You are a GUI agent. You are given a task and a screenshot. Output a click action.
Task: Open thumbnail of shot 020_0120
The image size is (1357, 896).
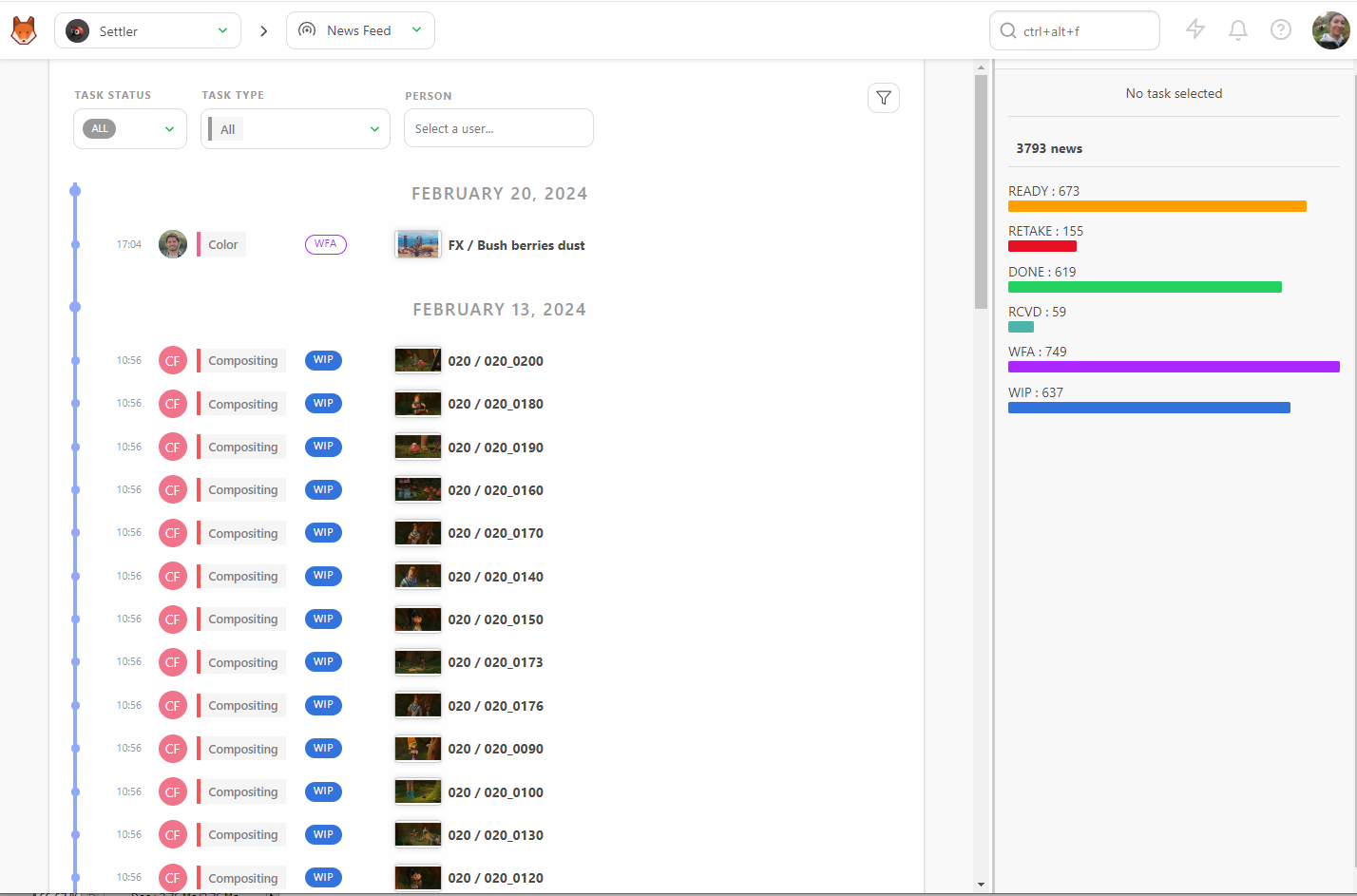tap(418, 878)
